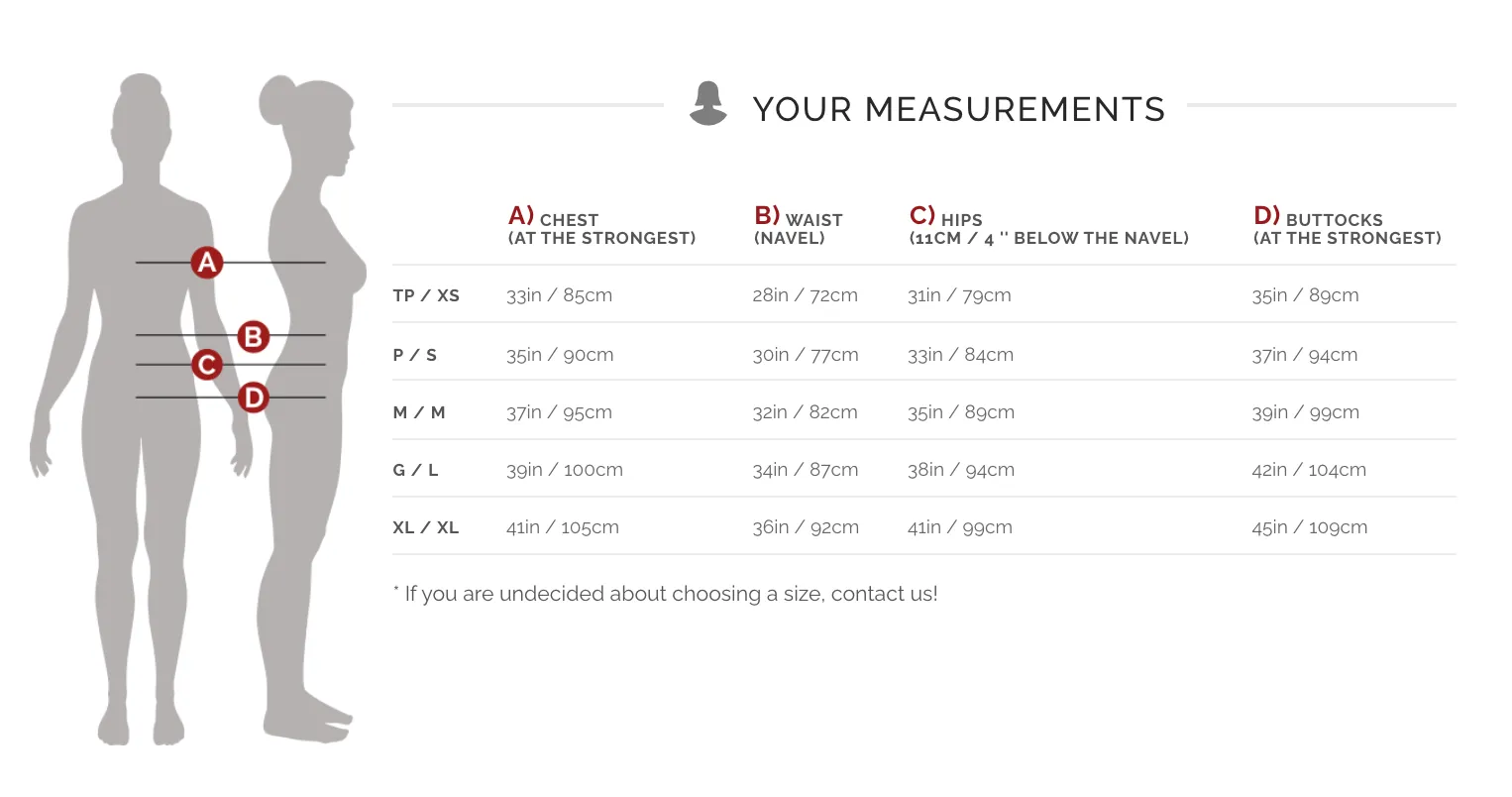Click the red D buttocks marker

[254, 398]
